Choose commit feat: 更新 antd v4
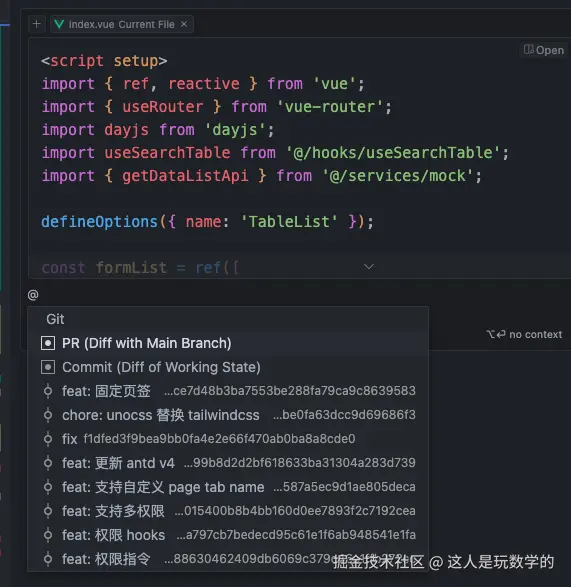The image size is (571, 587). pos(228,463)
